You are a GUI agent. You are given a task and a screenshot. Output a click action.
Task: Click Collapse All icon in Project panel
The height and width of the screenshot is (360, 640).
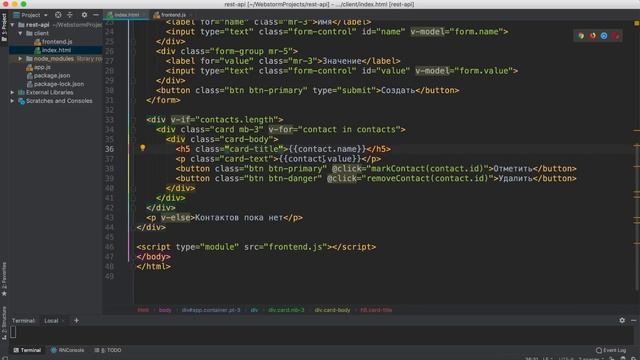(70, 15)
